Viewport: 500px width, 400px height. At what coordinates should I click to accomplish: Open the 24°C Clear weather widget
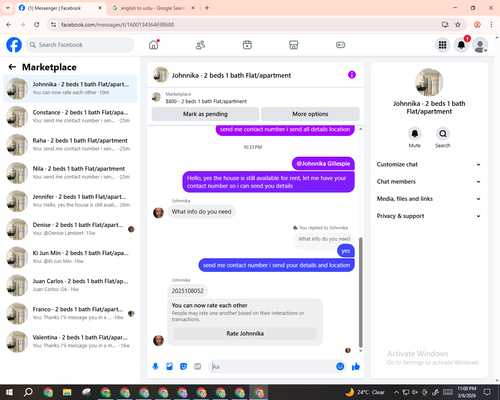point(365,392)
